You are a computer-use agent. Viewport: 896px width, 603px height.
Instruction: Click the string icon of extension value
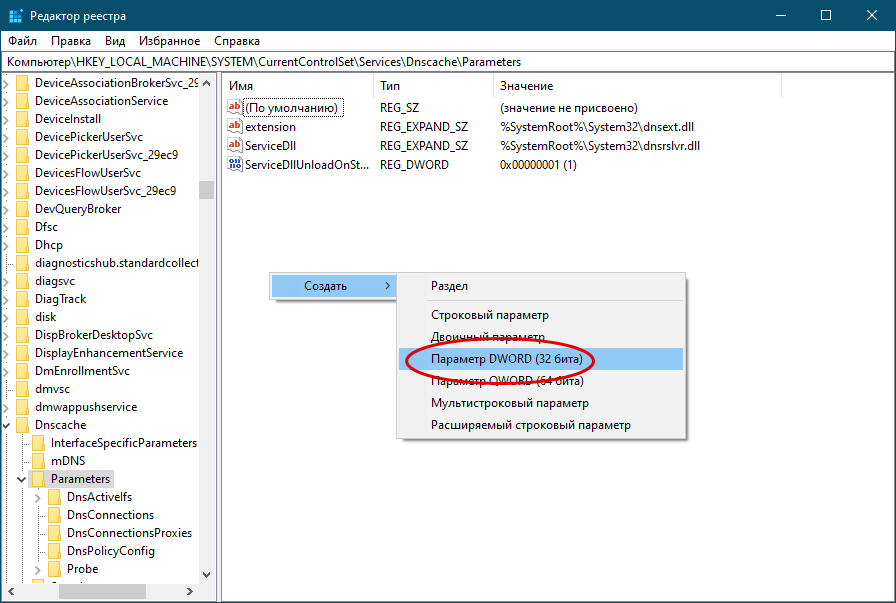coord(234,126)
